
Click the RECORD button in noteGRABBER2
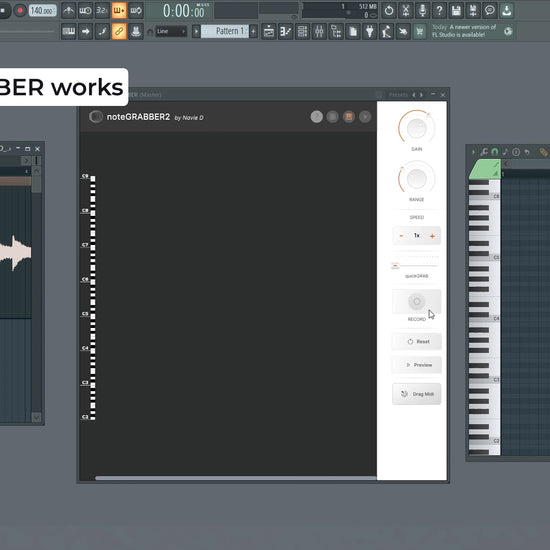click(417, 302)
